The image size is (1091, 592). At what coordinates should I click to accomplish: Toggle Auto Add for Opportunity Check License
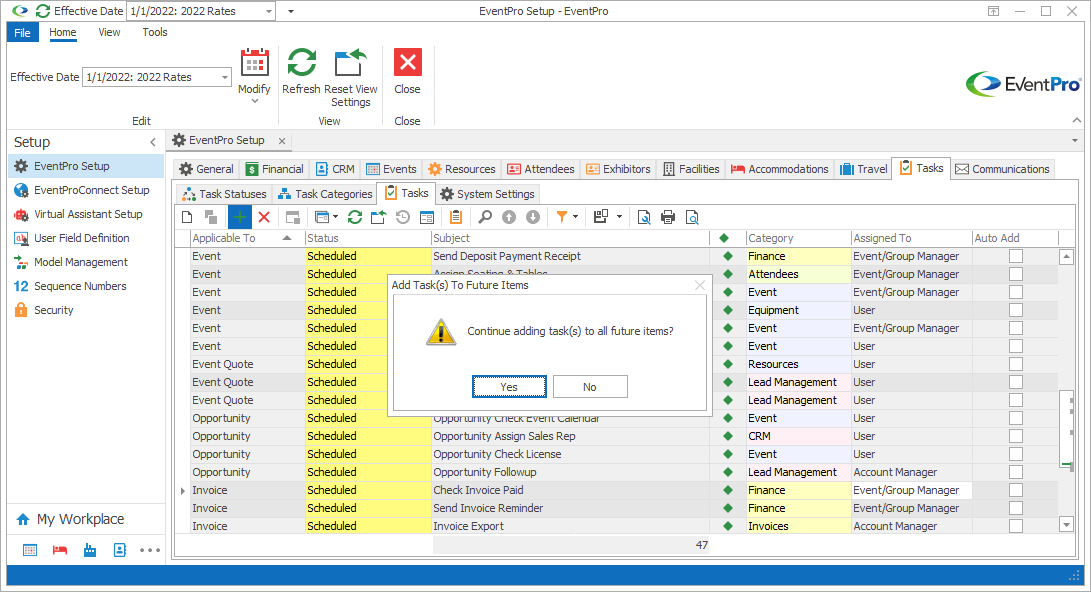point(1016,454)
